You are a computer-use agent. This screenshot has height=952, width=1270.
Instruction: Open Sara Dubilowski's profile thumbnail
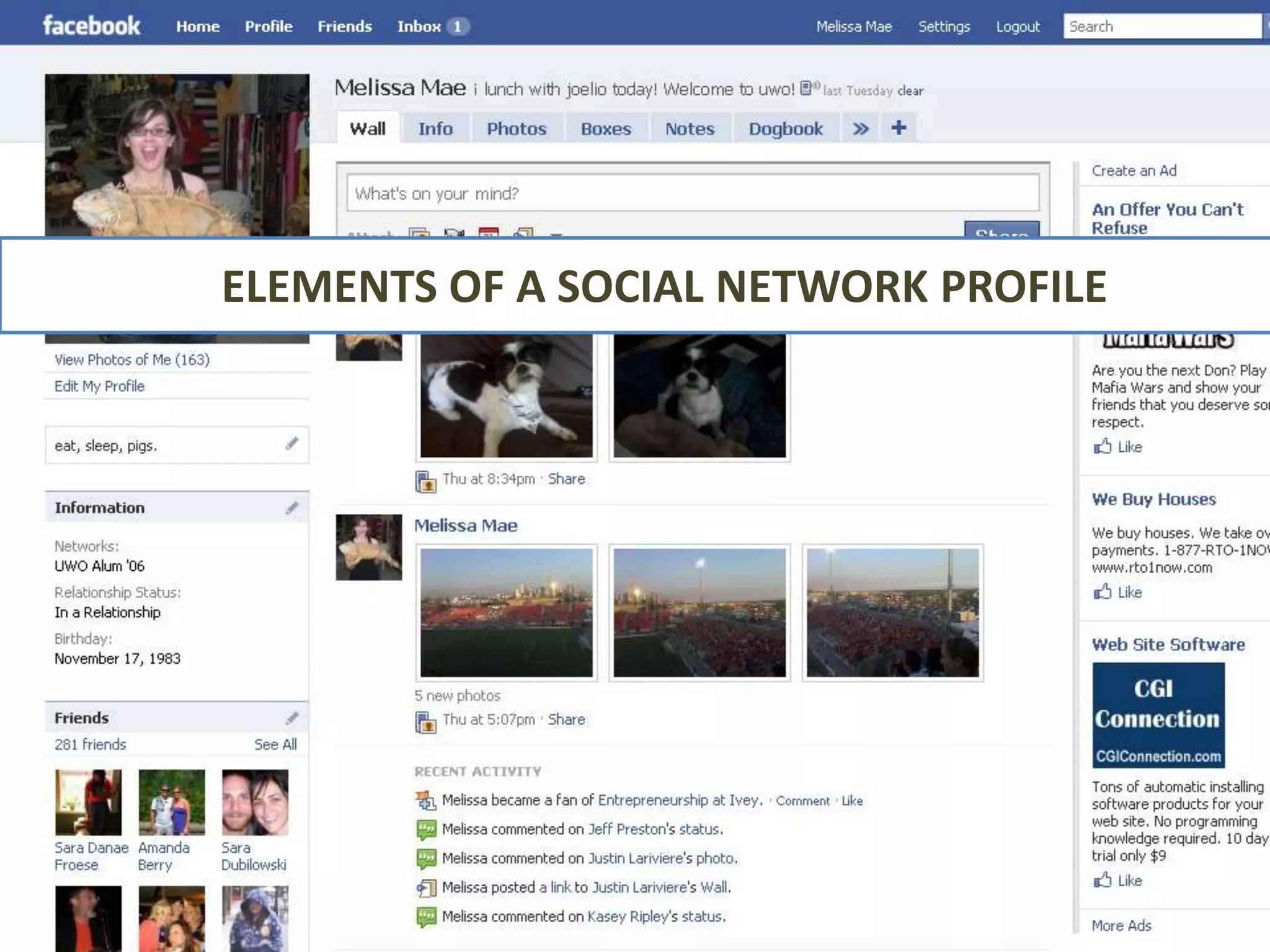tap(255, 802)
